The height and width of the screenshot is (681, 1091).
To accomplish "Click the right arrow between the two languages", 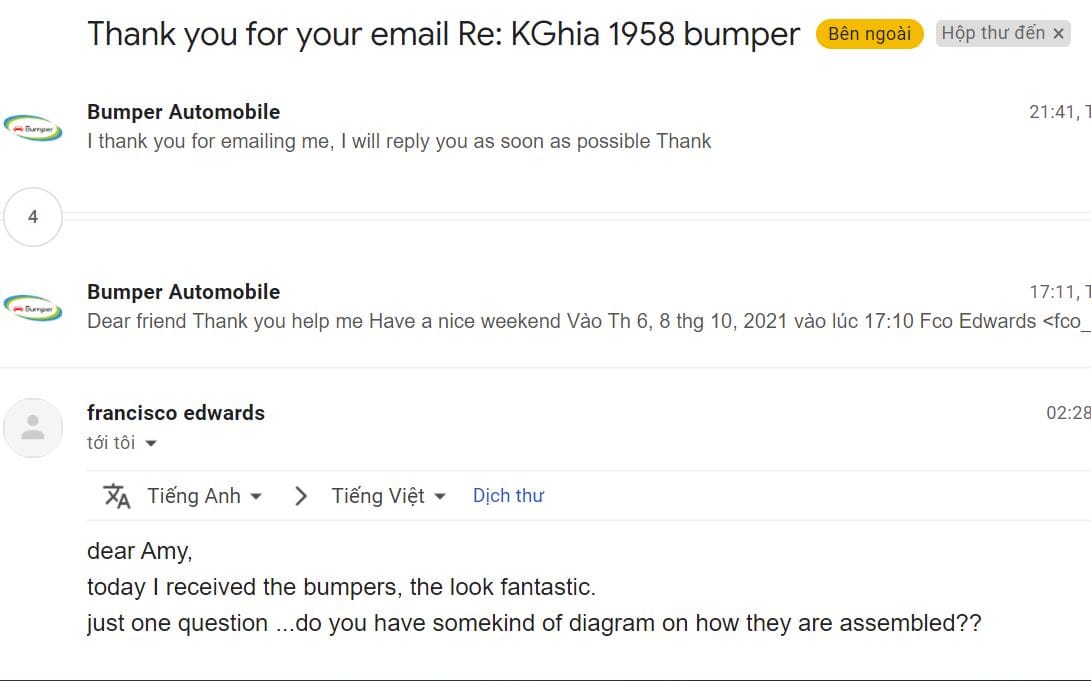I will 300,496.
